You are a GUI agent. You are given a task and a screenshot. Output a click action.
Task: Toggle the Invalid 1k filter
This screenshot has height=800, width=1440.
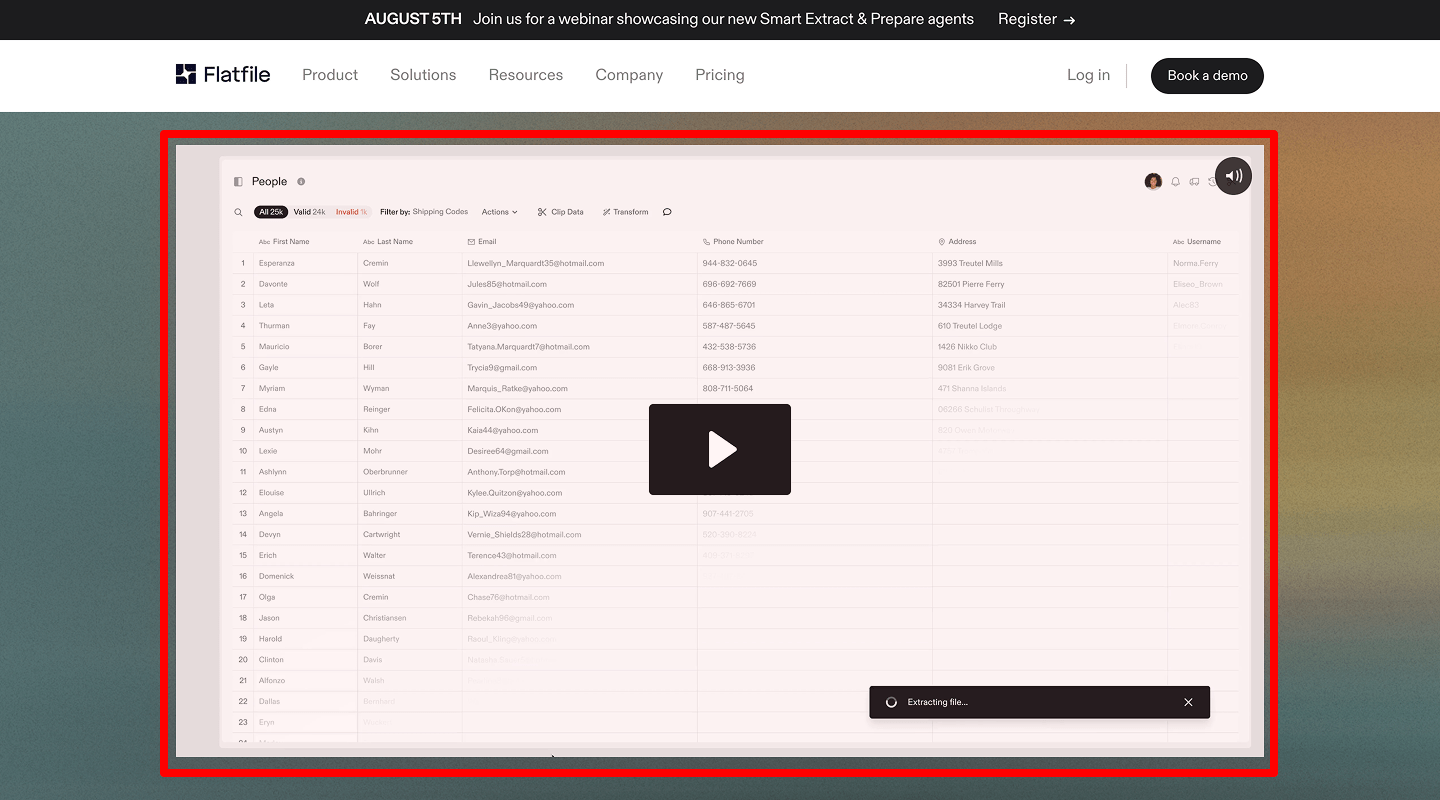click(x=352, y=212)
